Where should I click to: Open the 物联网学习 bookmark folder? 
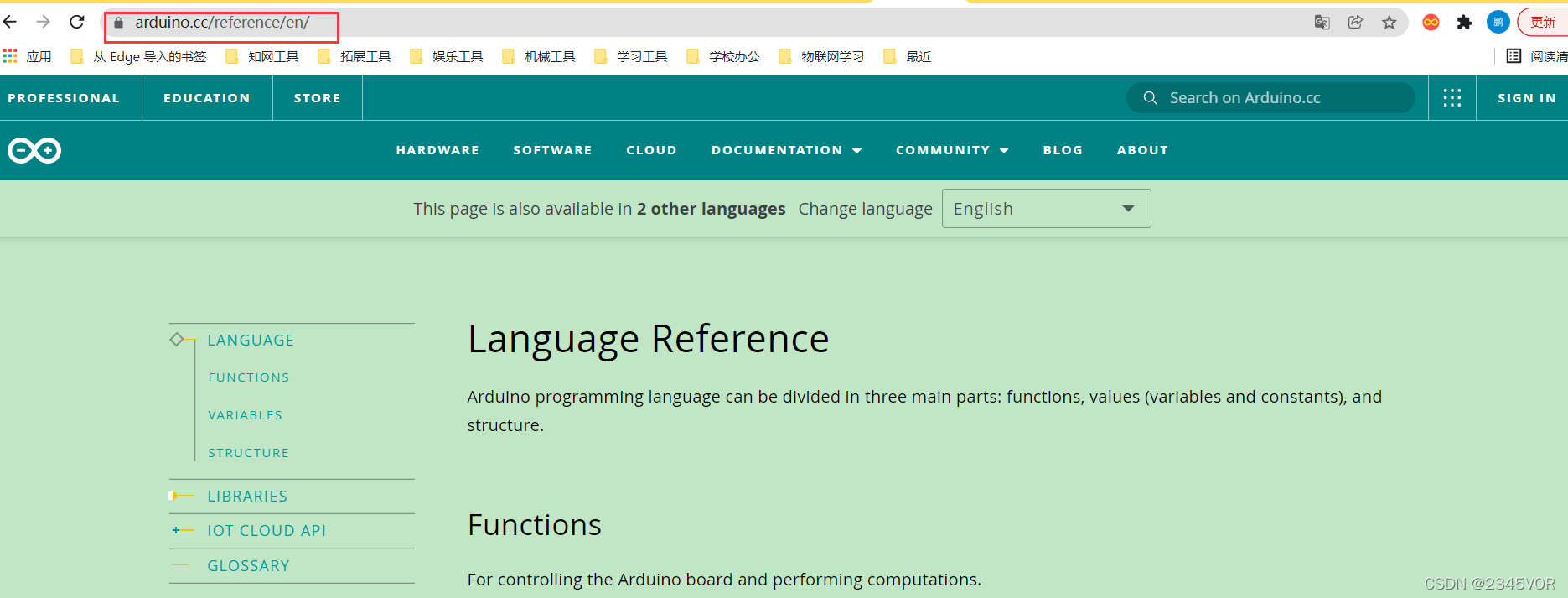pos(821,56)
